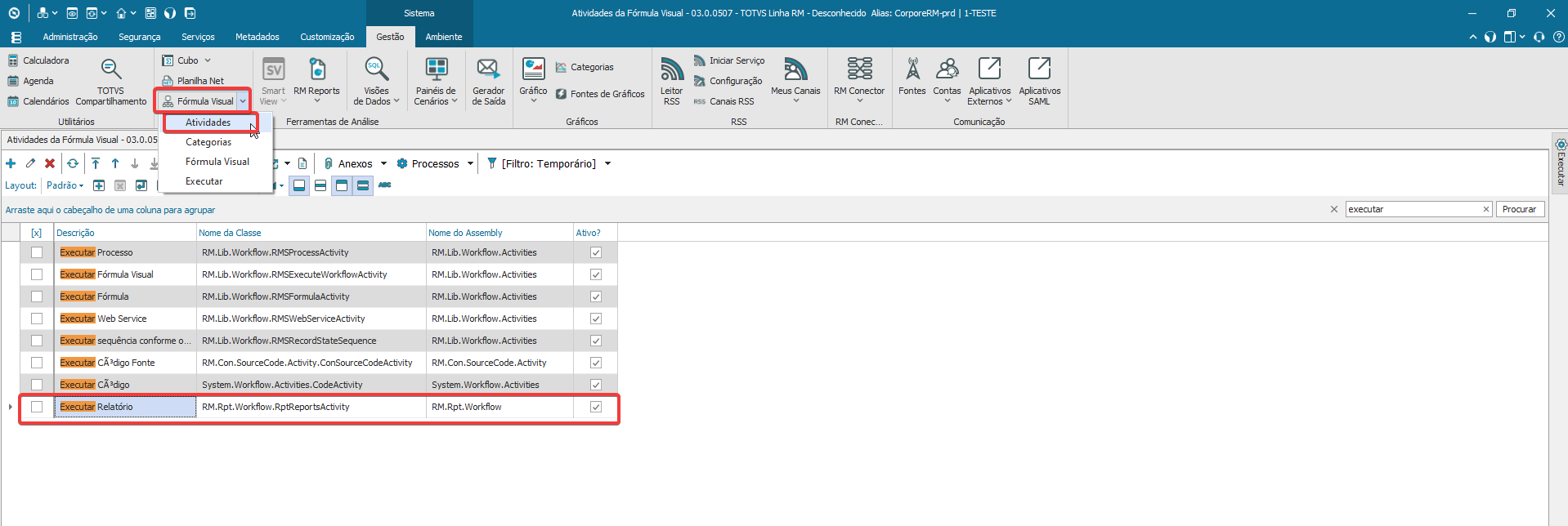
Task: Open the Calculadora utility
Action: pos(38,60)
